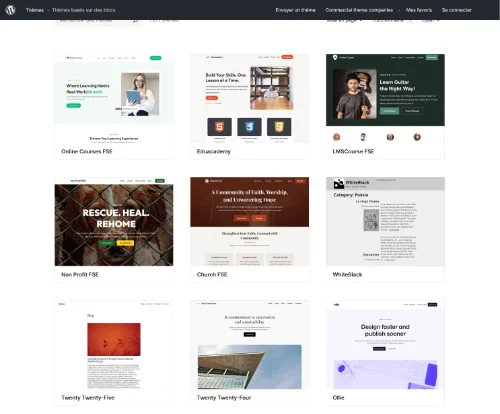The image size is (500, 414).
Task: Go to Mes favoris
Action: 419,10
